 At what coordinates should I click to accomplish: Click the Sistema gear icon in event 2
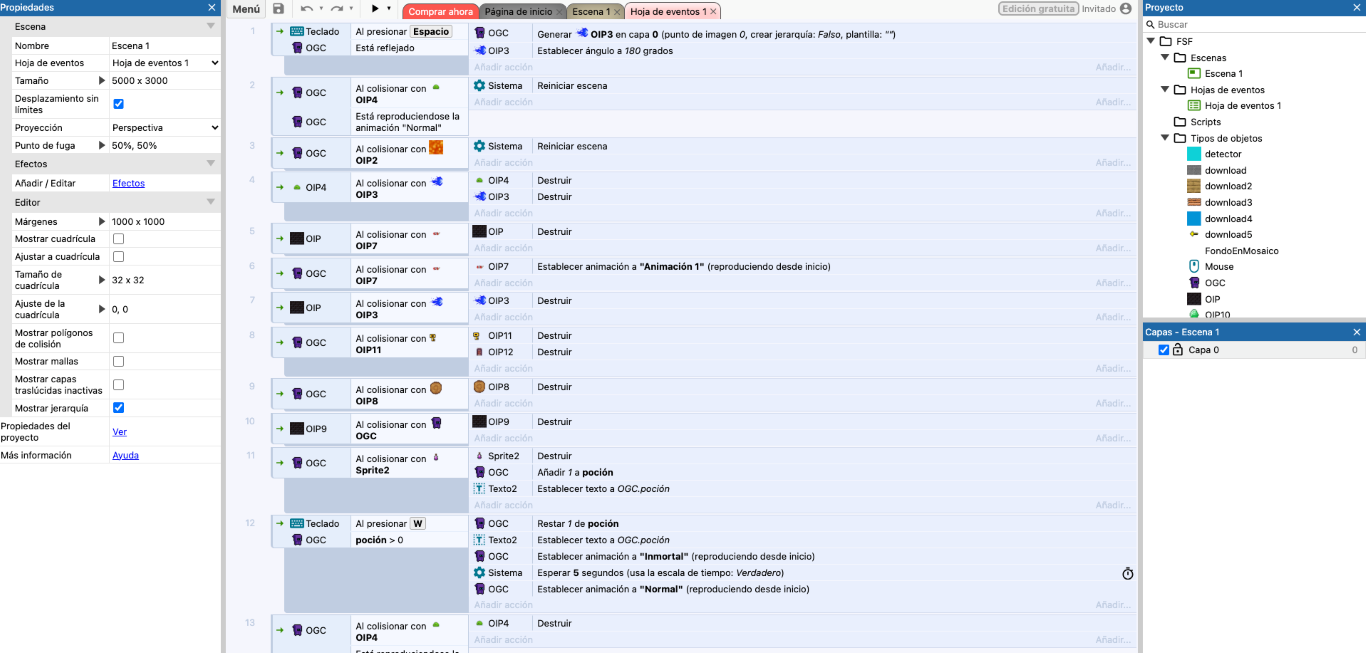(x=480, y=86)
